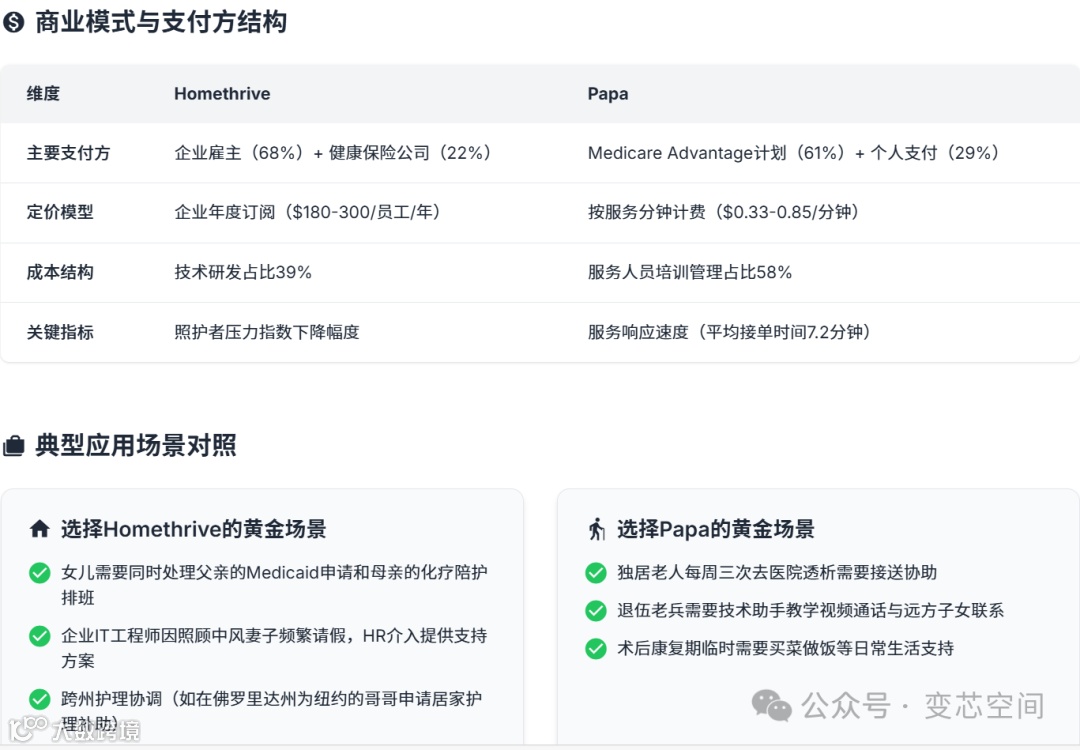Image resolution: width=1080 pixels, height=750 pixels.
Task: Click cell 照护者压力指数下降幅度
Action: coord(267,332)
